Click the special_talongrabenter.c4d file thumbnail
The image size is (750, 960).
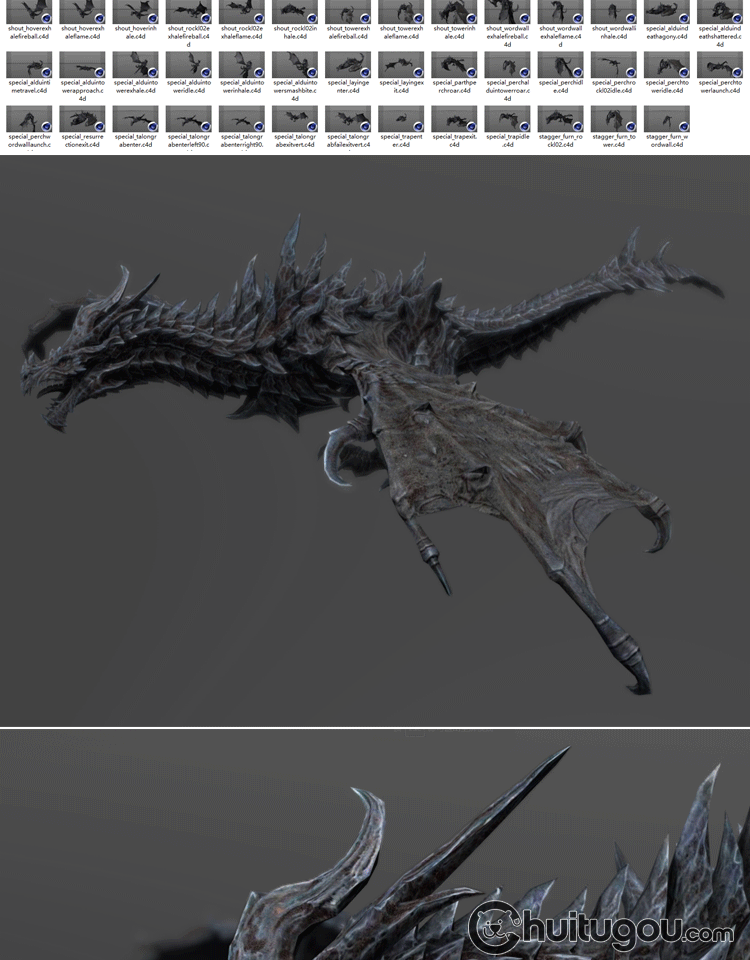(136, 119)
